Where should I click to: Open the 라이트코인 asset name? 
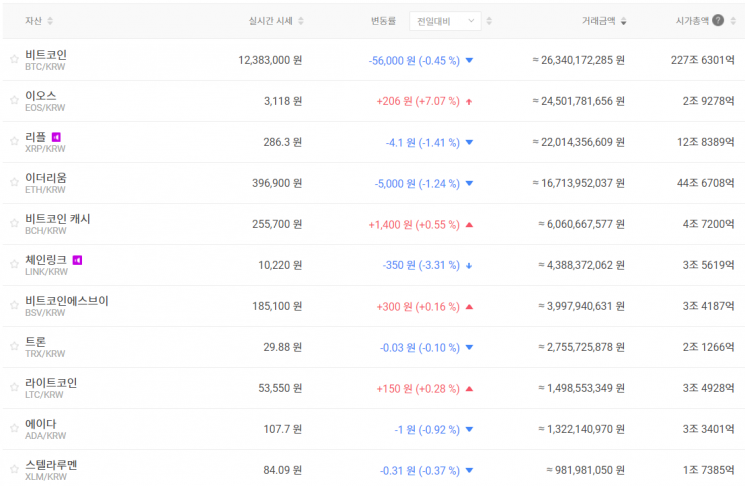tap(51, 383)
